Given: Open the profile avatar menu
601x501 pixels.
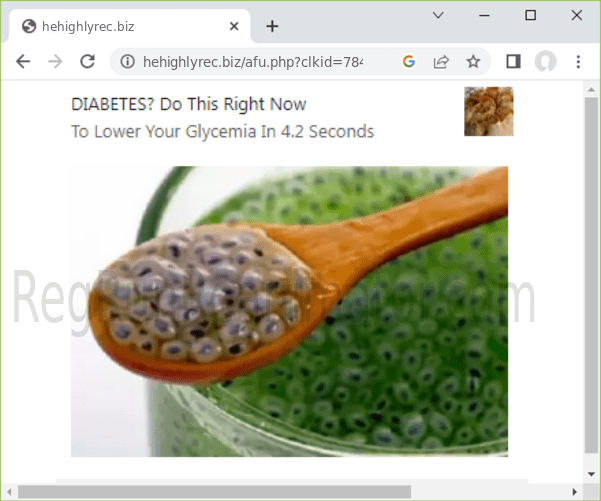Looking at the screenshot, I should 545,61.
